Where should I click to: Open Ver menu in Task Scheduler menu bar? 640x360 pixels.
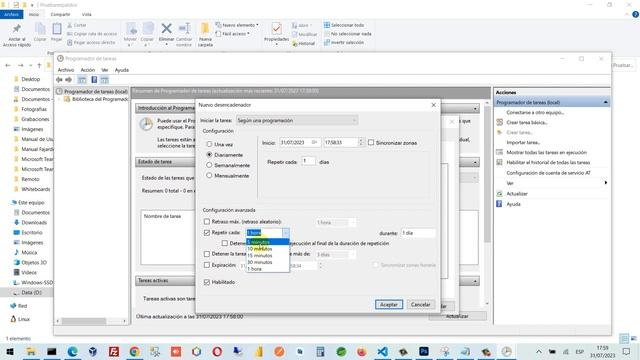[105, 70]
